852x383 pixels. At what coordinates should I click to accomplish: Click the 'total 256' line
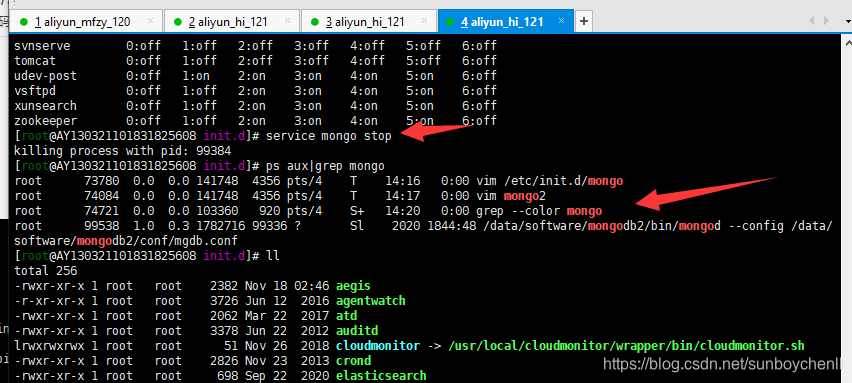(x=46, y=271)
